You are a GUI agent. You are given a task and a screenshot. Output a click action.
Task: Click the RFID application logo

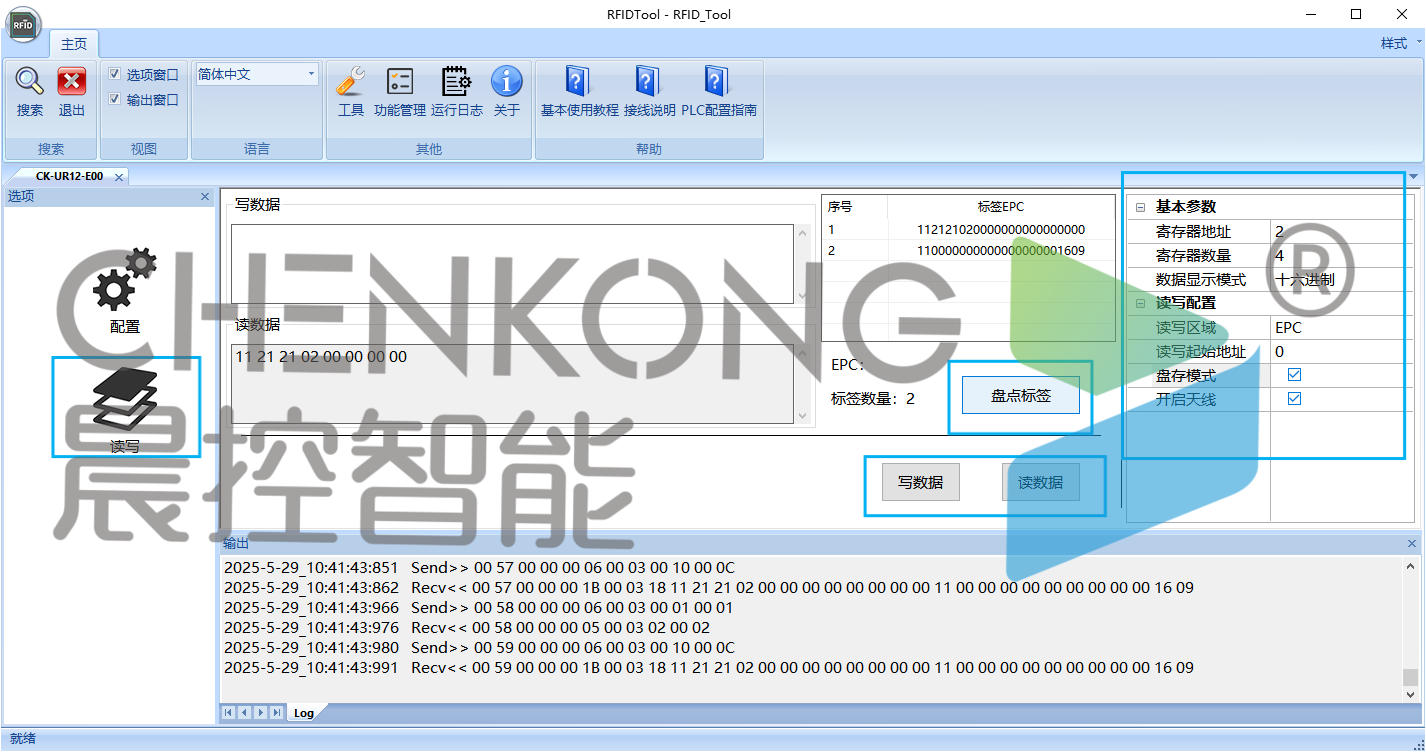point(23,23)
